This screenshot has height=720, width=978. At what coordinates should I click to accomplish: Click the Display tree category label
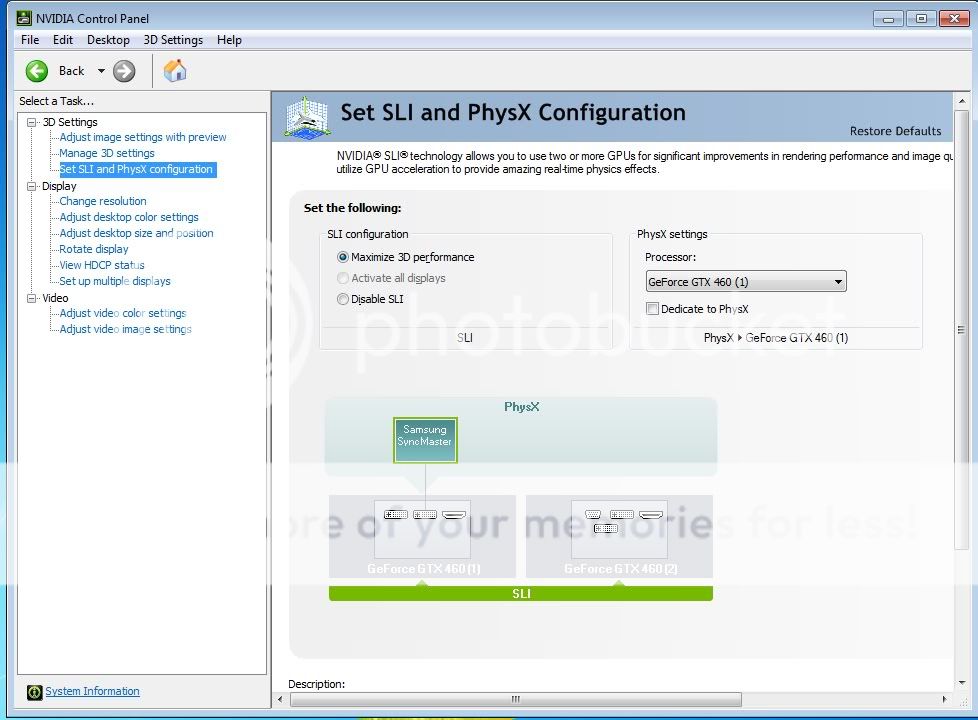tap(59, 186)
